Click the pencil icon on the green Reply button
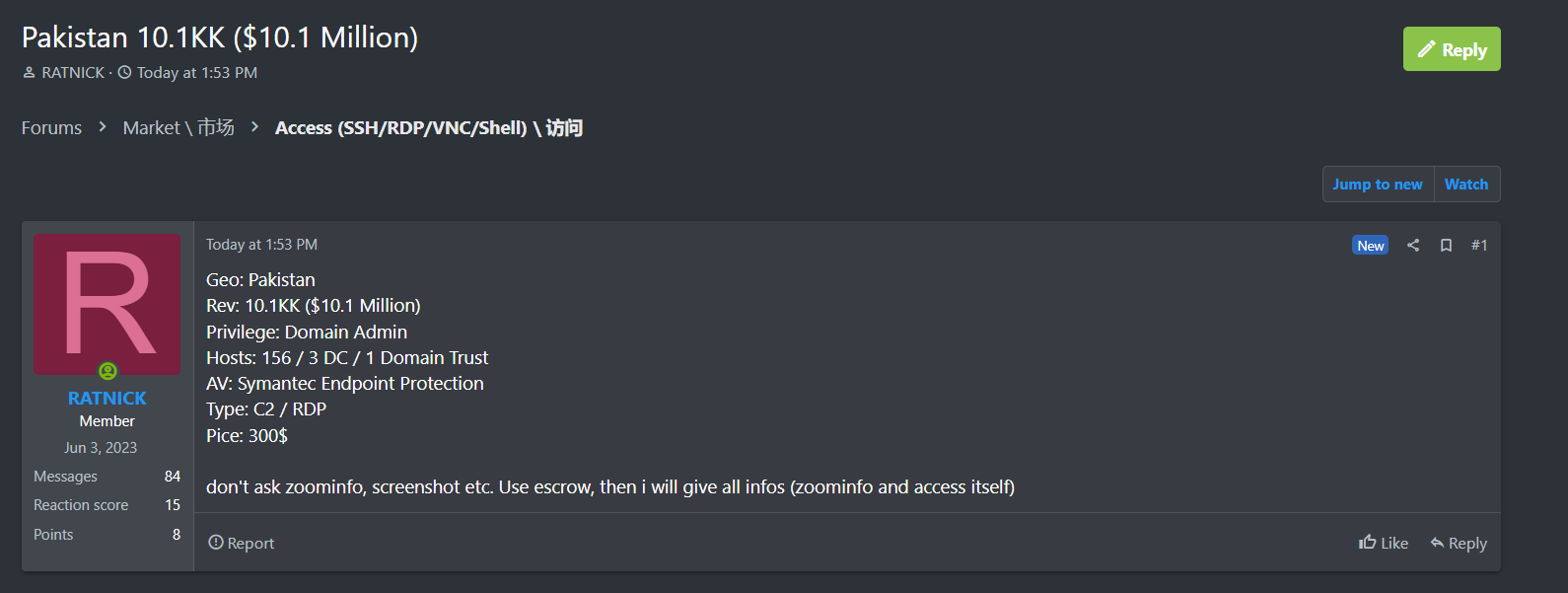Image resolution: width=1568 pixels, height=593 pixels. [1426, 49]
